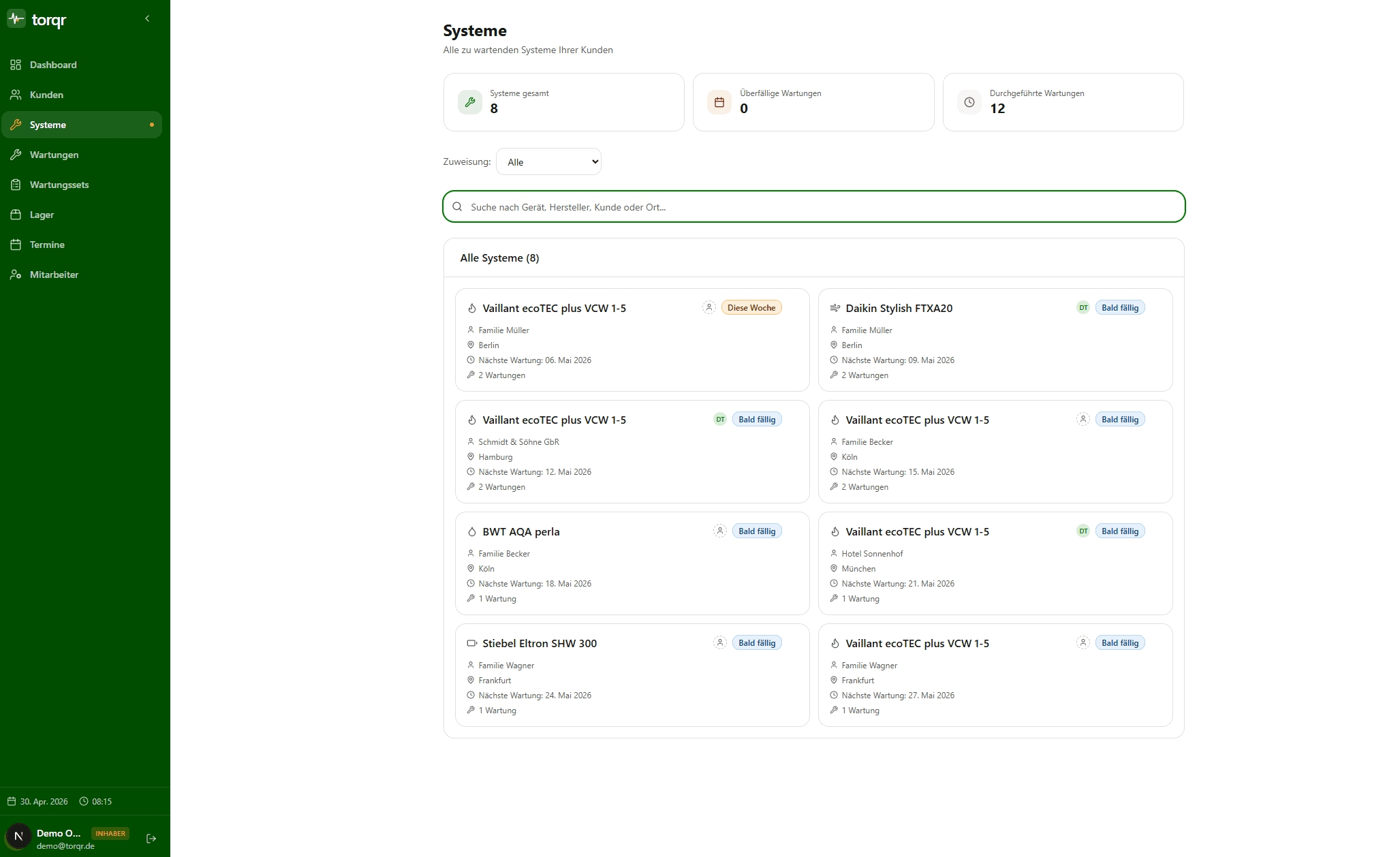Click the München location text
This screenshot has width=1400, height=857.
(858, 568)
